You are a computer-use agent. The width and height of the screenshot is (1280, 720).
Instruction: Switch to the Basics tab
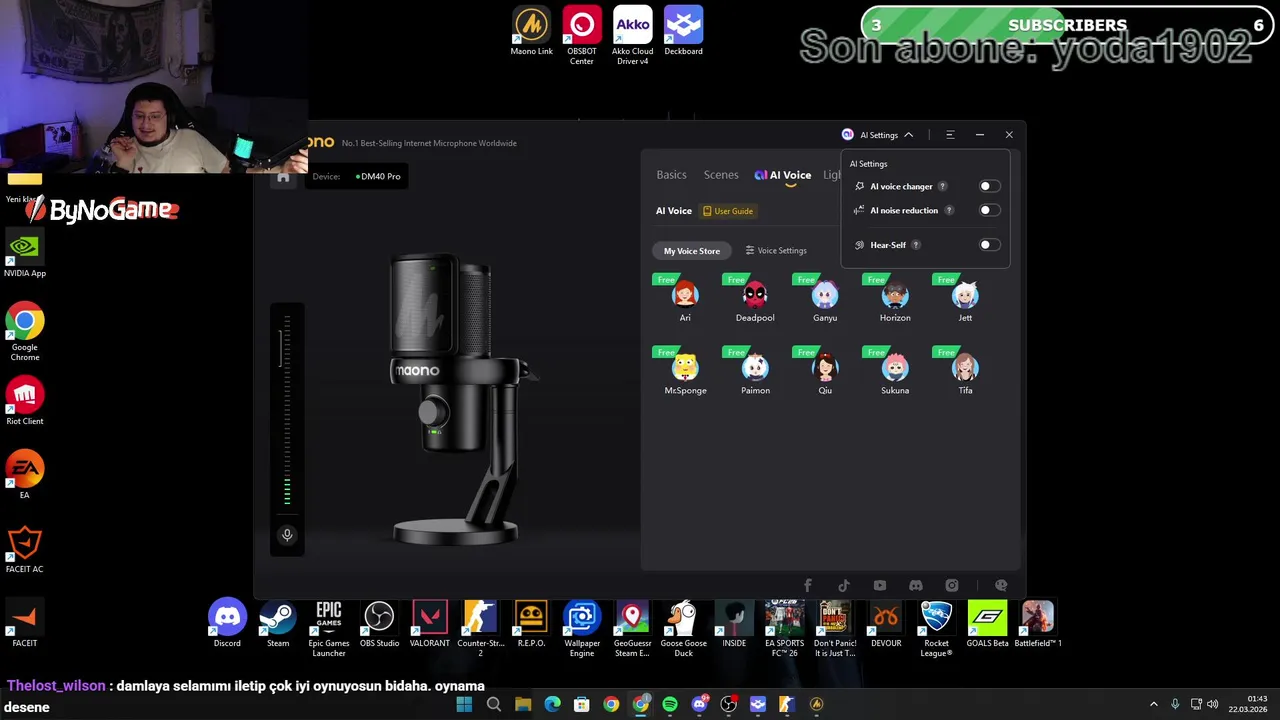(671, 175)
